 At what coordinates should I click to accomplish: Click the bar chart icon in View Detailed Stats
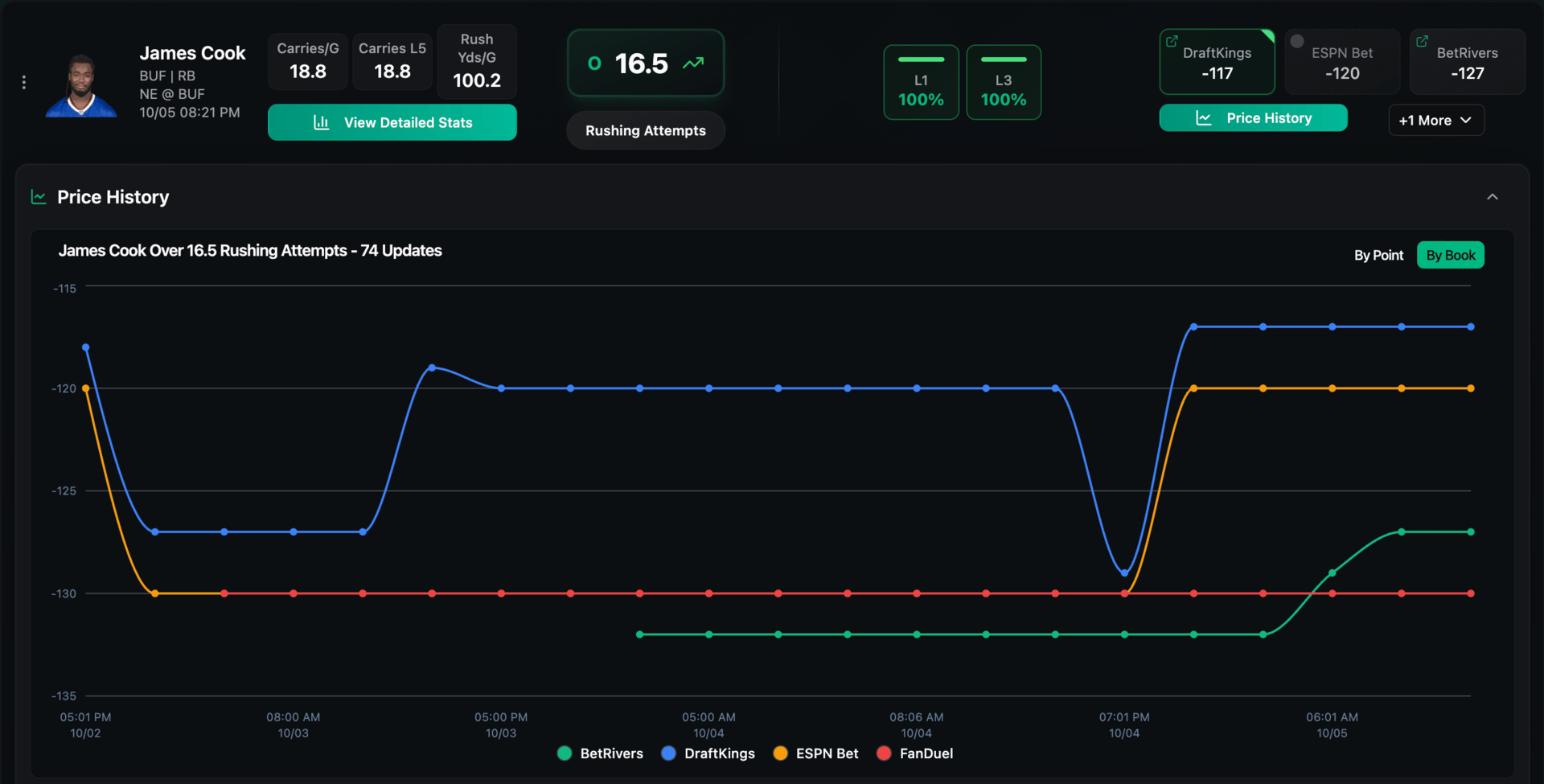point(321,122)
